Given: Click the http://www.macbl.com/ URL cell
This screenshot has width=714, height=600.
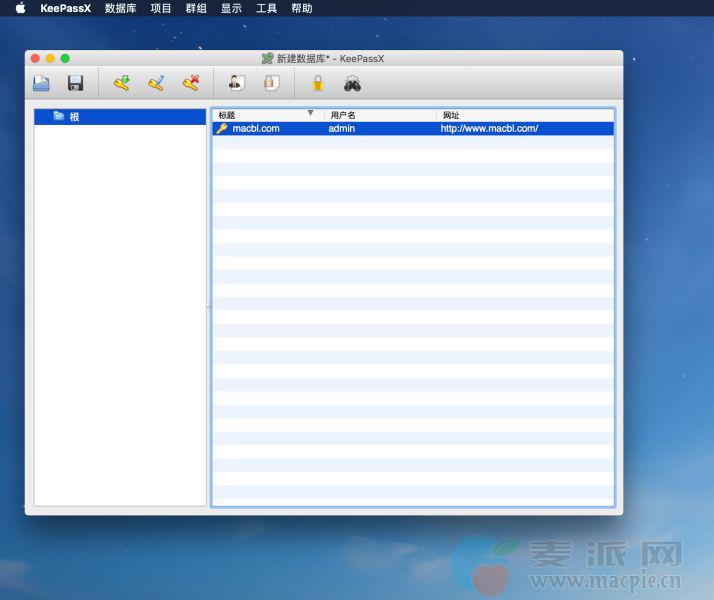Looking at the screenshot, I should click(489, 129).
